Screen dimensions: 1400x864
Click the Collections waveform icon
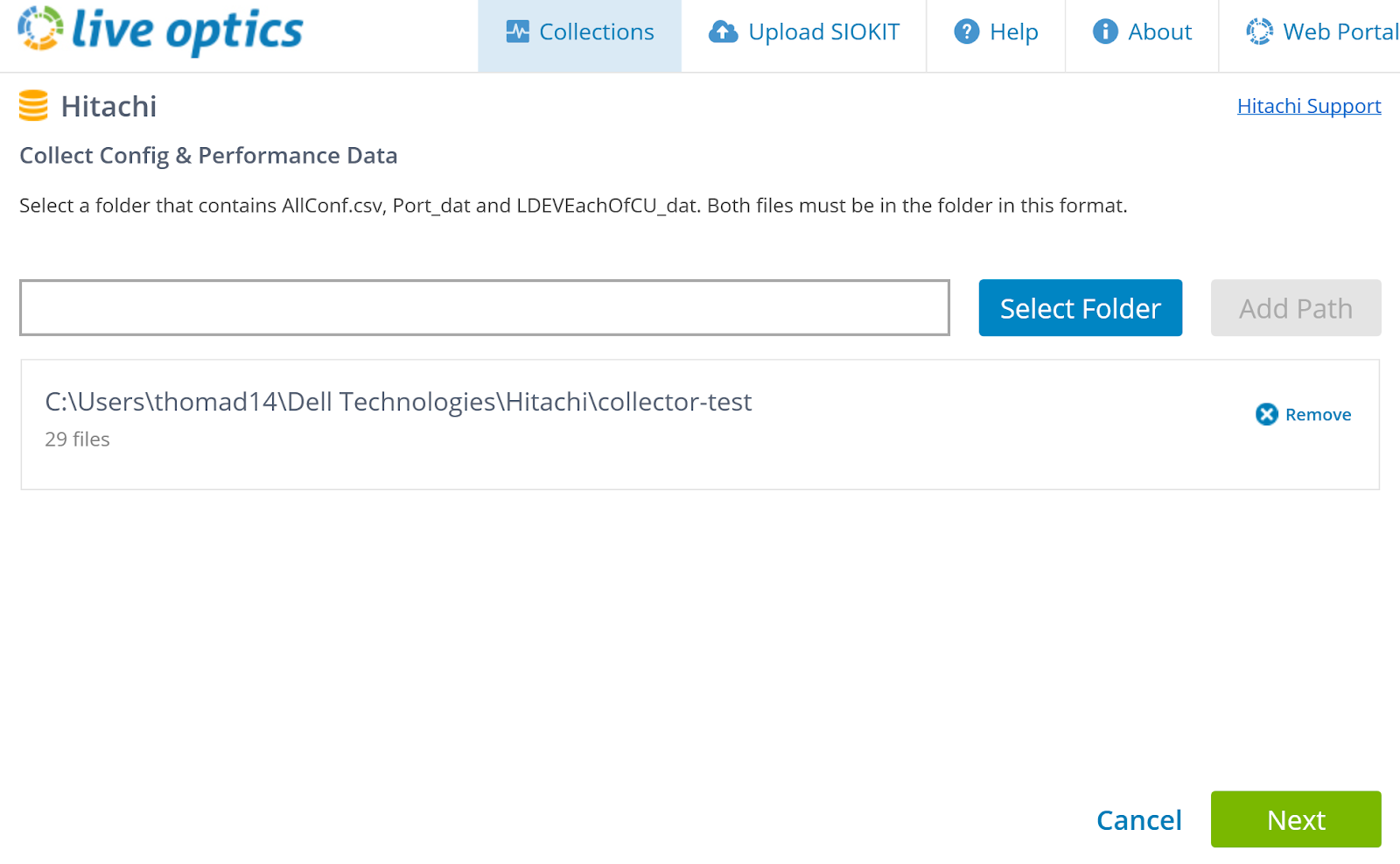(x=518, y=32)
